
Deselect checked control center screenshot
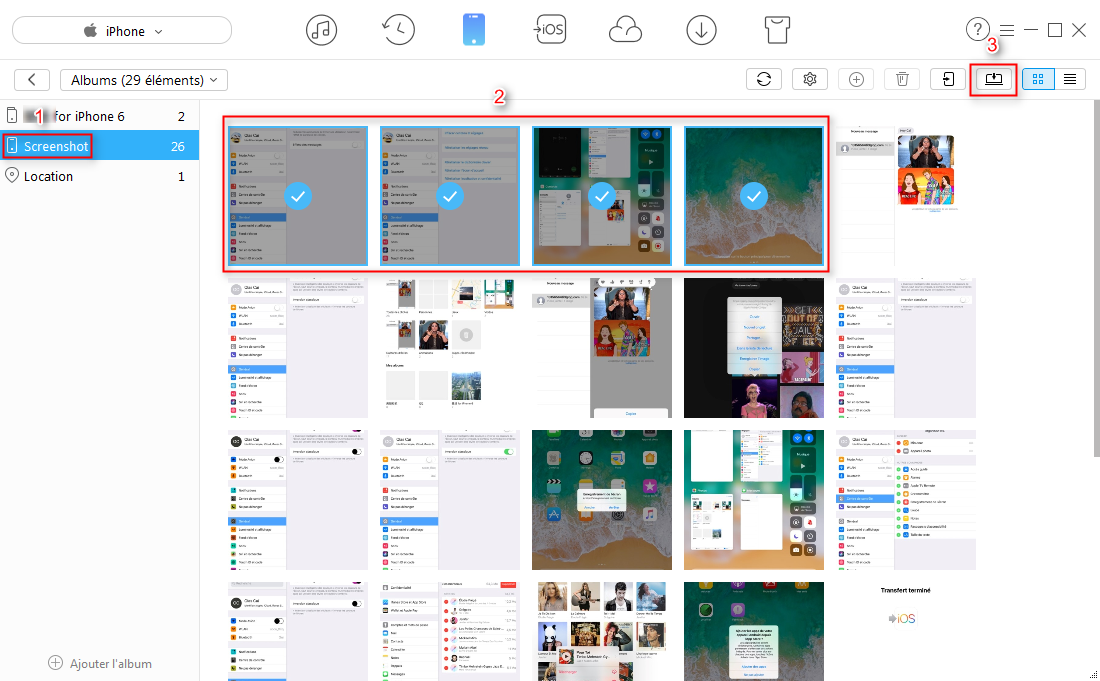tap(602, 196)
